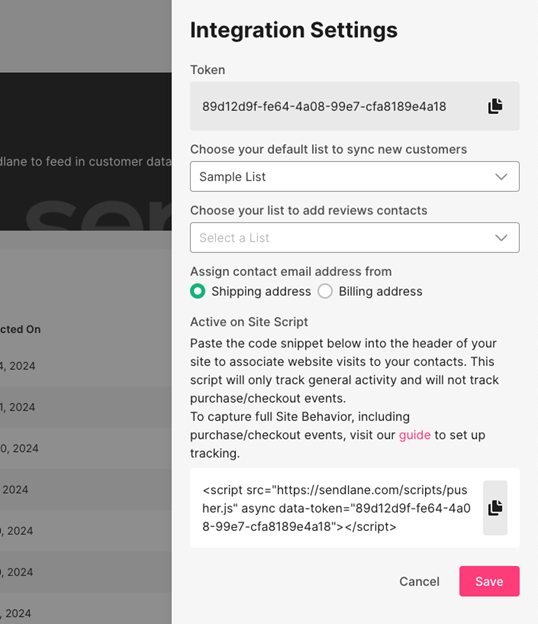Viewport: 538px width, 624px height.
Task: Open the Sample List default list dropdown
Action: (x=355, y=176)
